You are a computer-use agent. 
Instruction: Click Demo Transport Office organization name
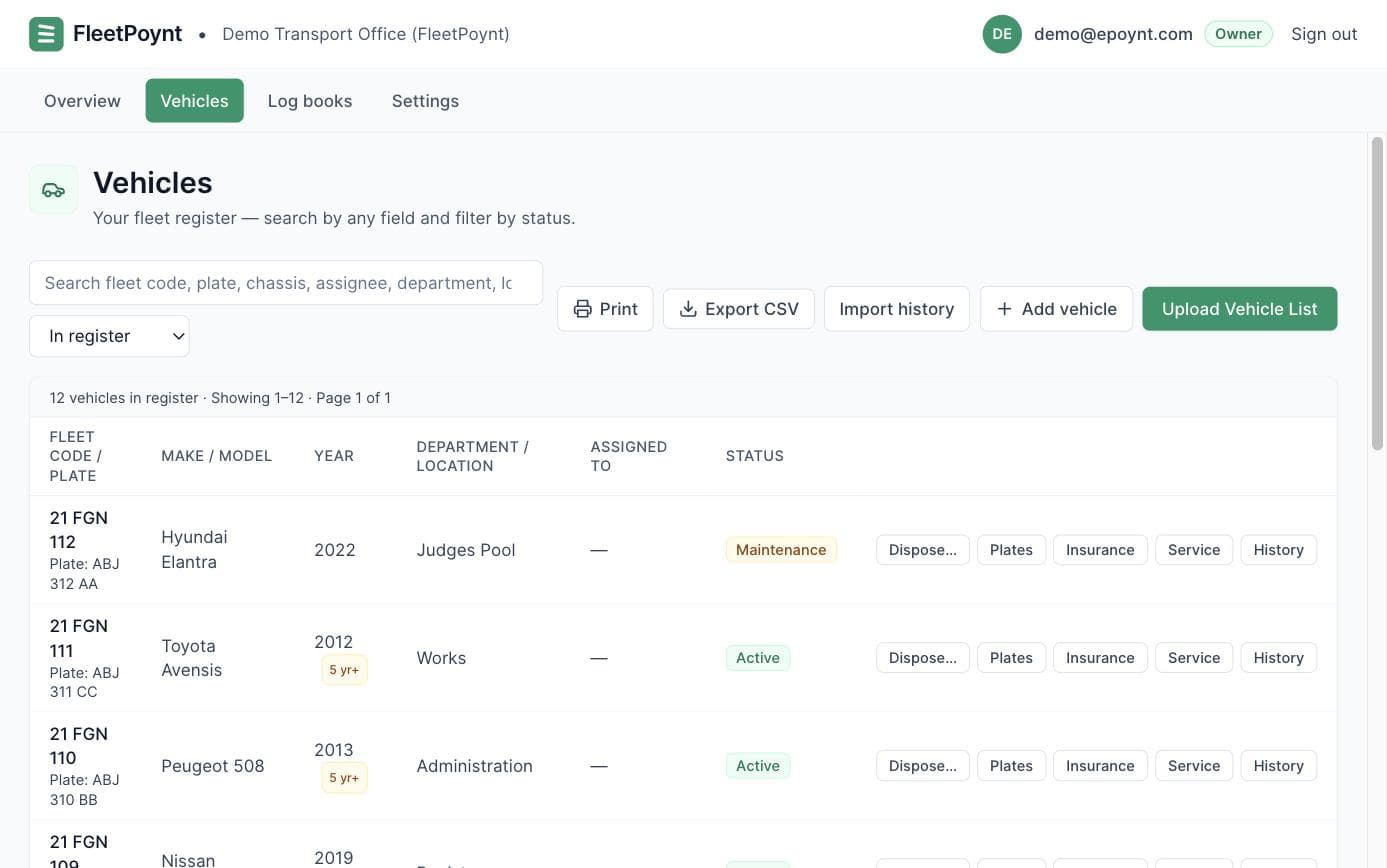[366, 34]
